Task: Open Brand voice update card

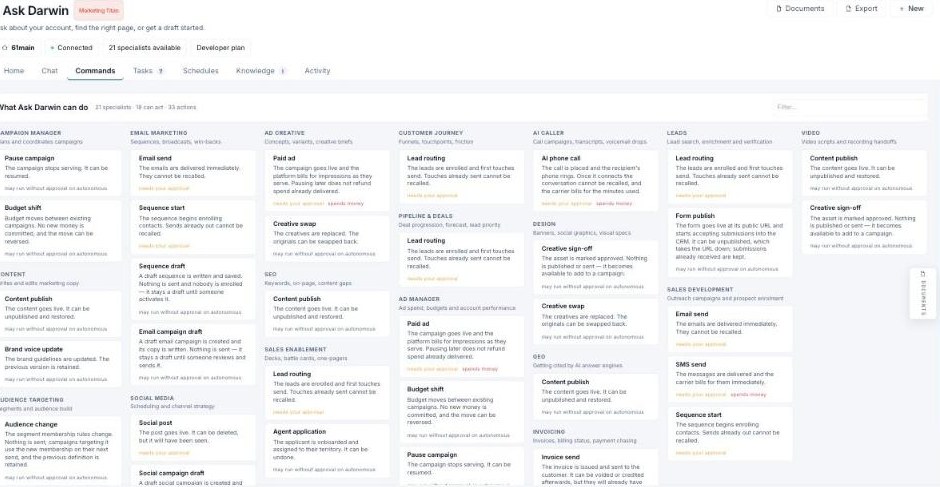Action: pyautogui.click(x=59, y=364)
